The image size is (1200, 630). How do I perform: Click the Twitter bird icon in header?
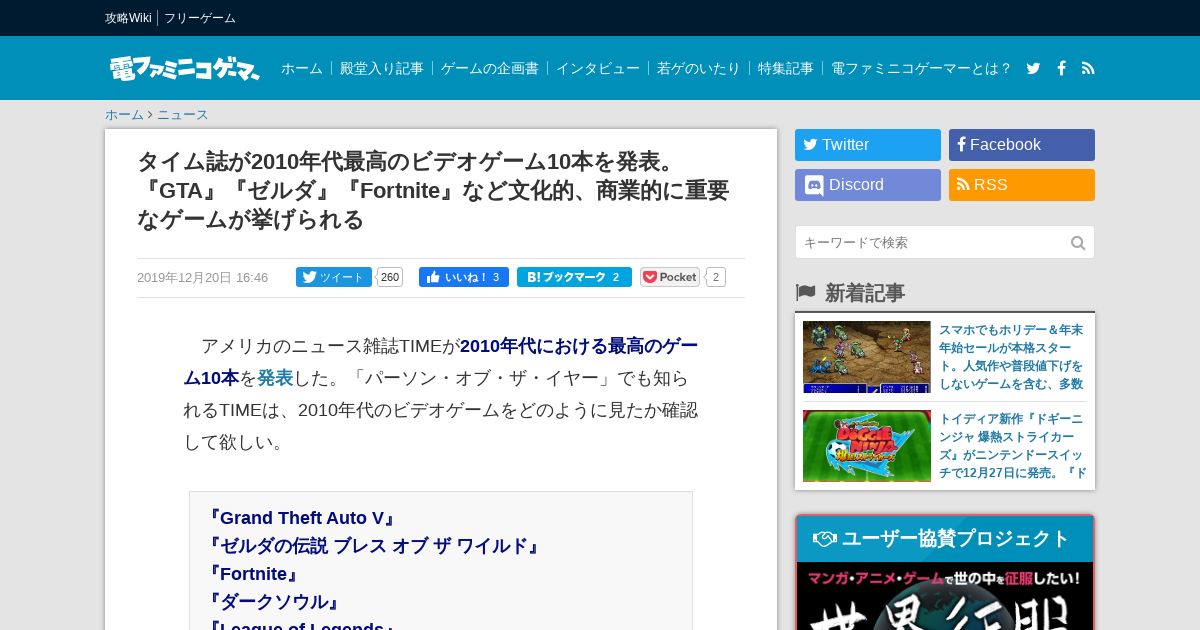point(1033,68)
